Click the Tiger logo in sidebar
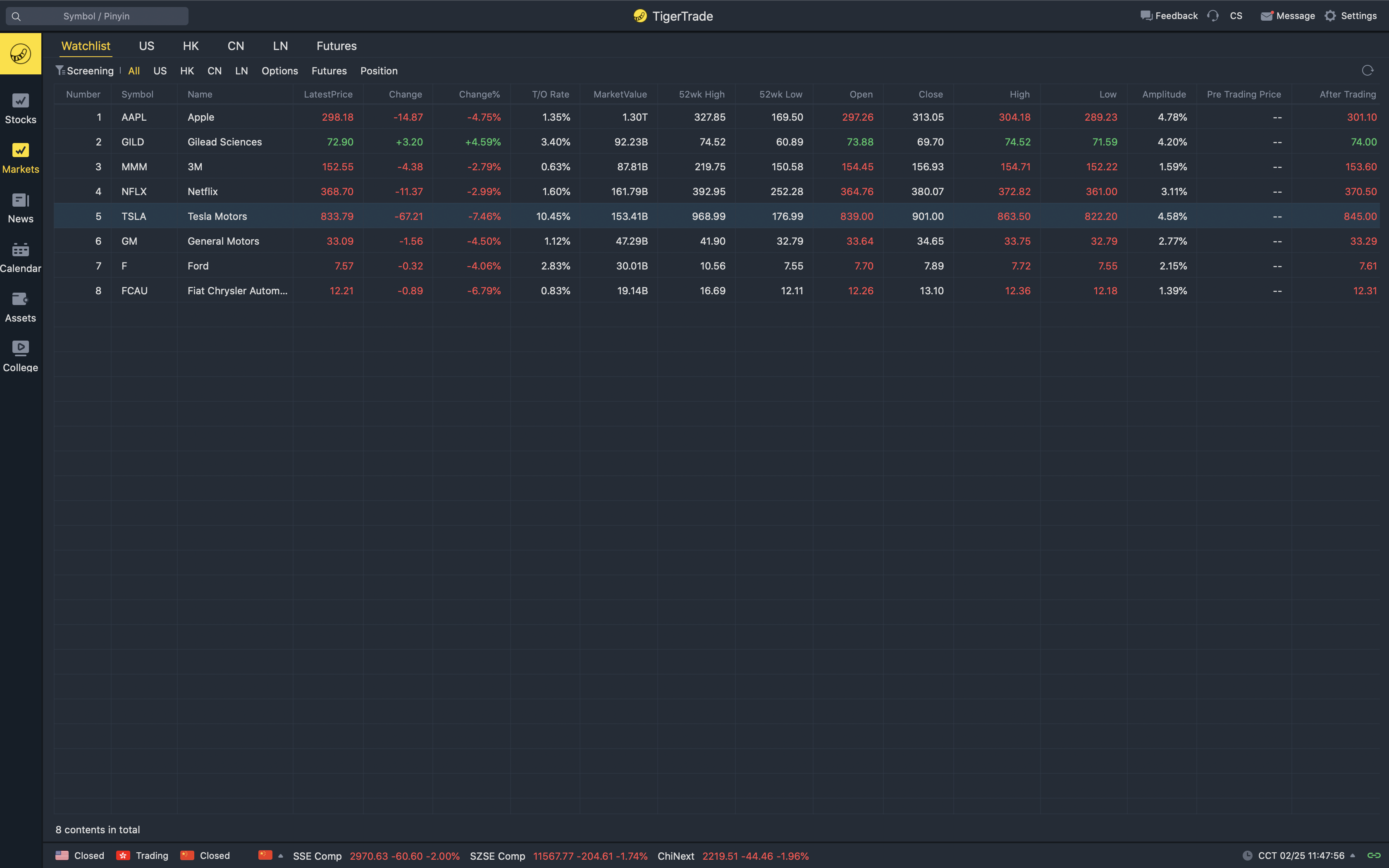The height and width of the screenshot is (868, 1389). [x=21, y=54]
